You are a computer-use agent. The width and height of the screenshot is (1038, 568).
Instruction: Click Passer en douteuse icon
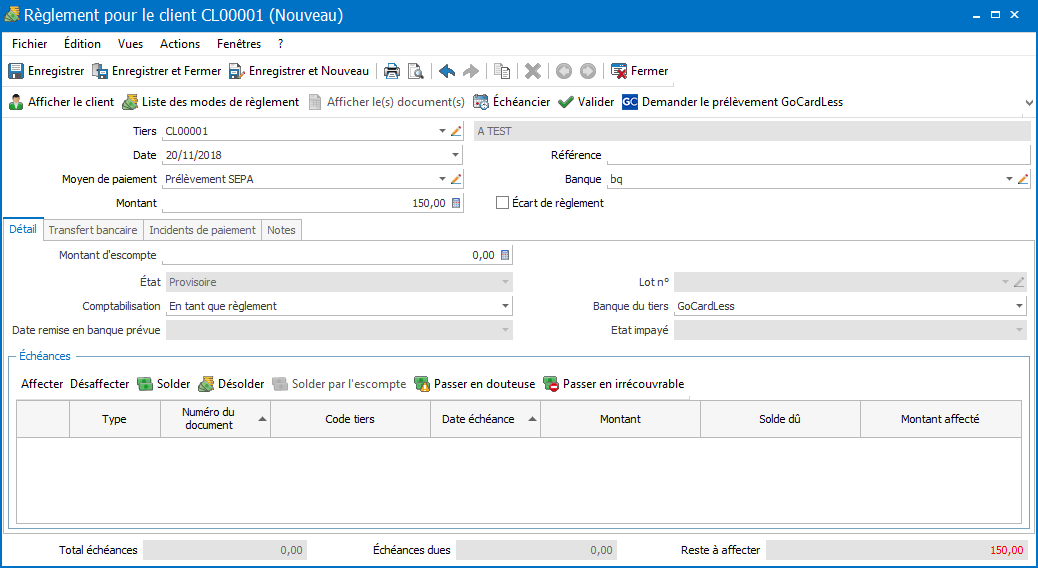pos(422,384)
